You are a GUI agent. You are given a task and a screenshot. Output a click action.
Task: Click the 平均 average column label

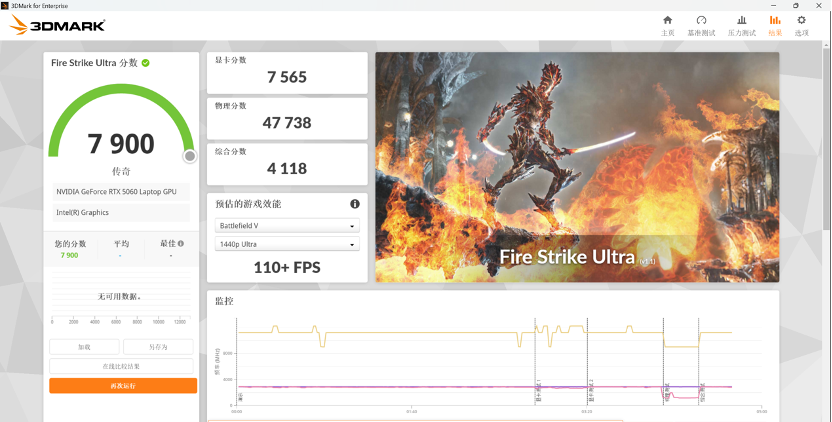point(121,244)
